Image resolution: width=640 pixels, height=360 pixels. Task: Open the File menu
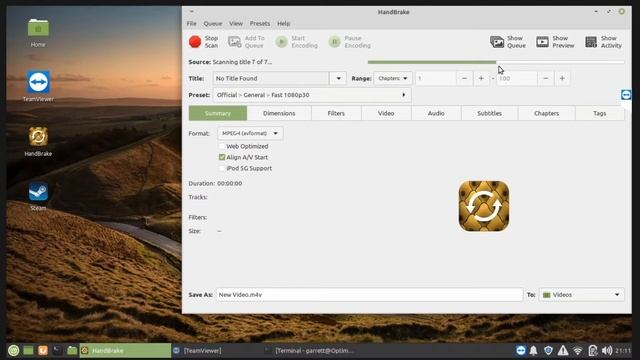191,24
